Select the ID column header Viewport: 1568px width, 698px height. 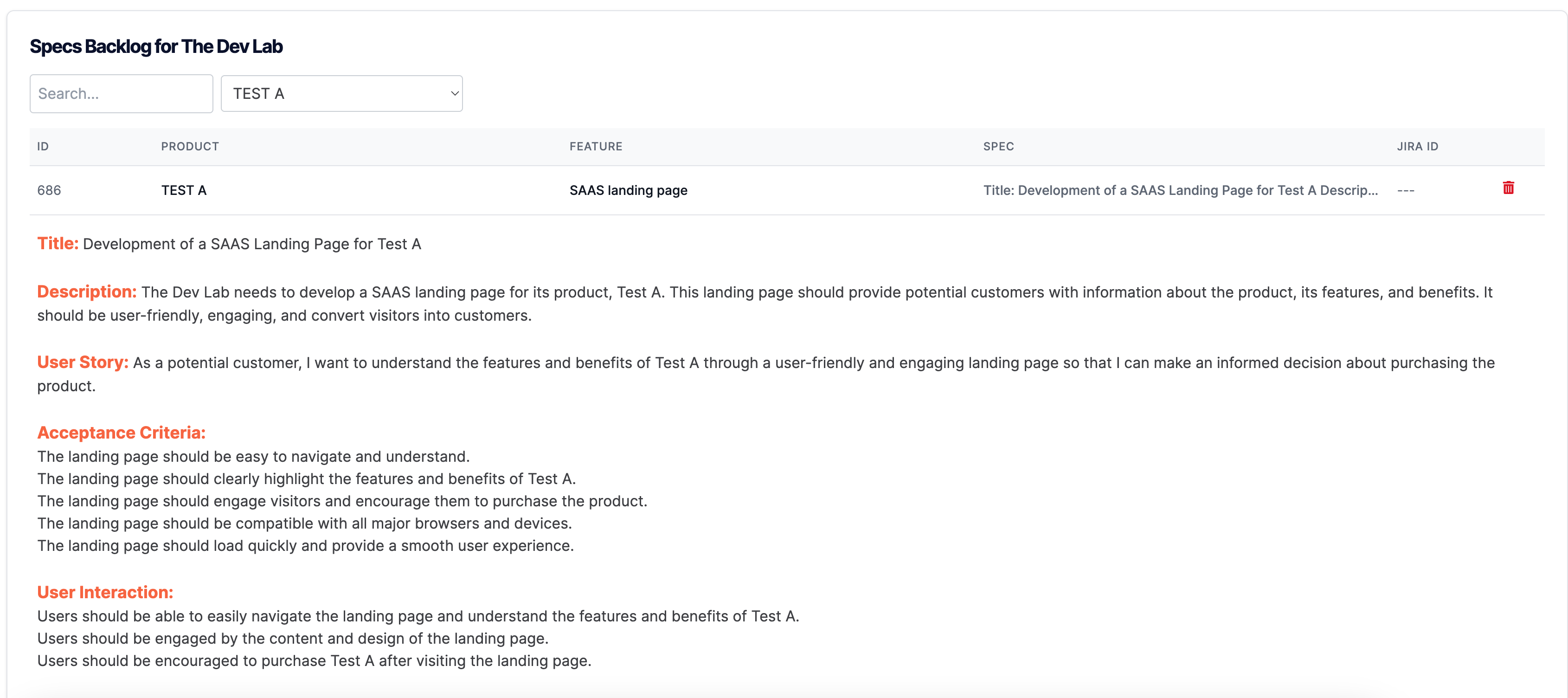point(43,146)
